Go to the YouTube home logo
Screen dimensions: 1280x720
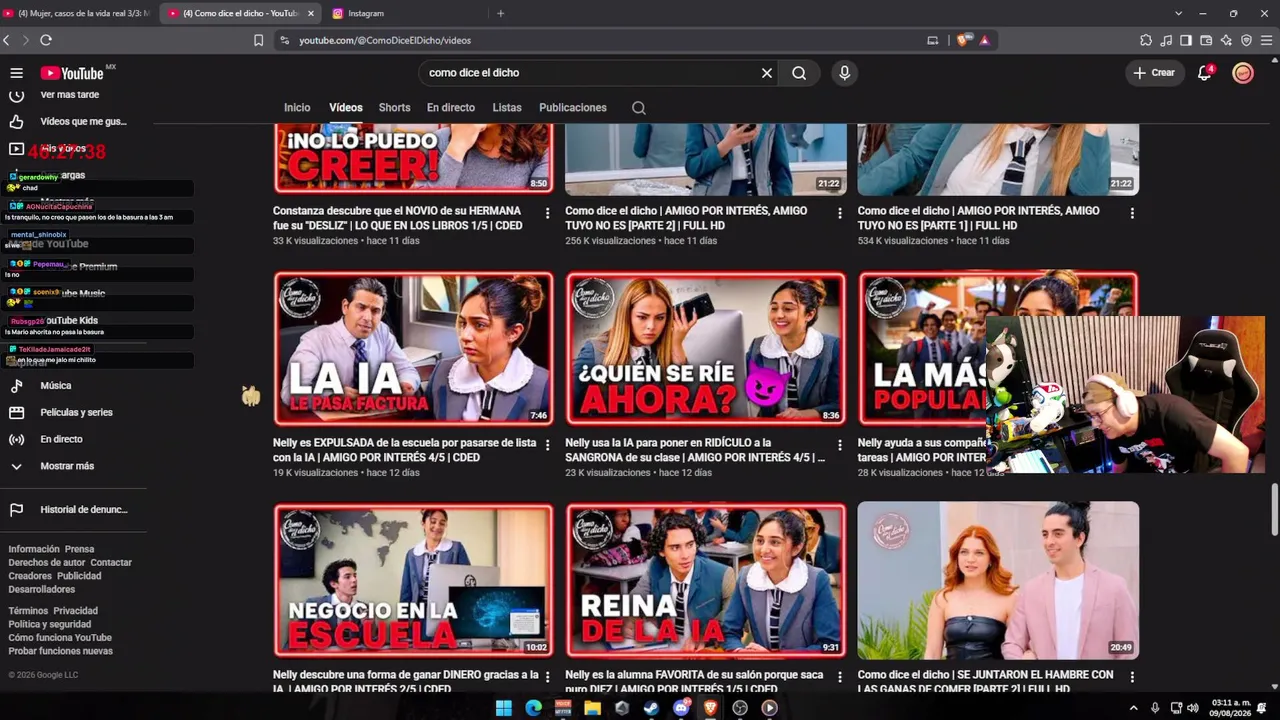click(72, 73)
